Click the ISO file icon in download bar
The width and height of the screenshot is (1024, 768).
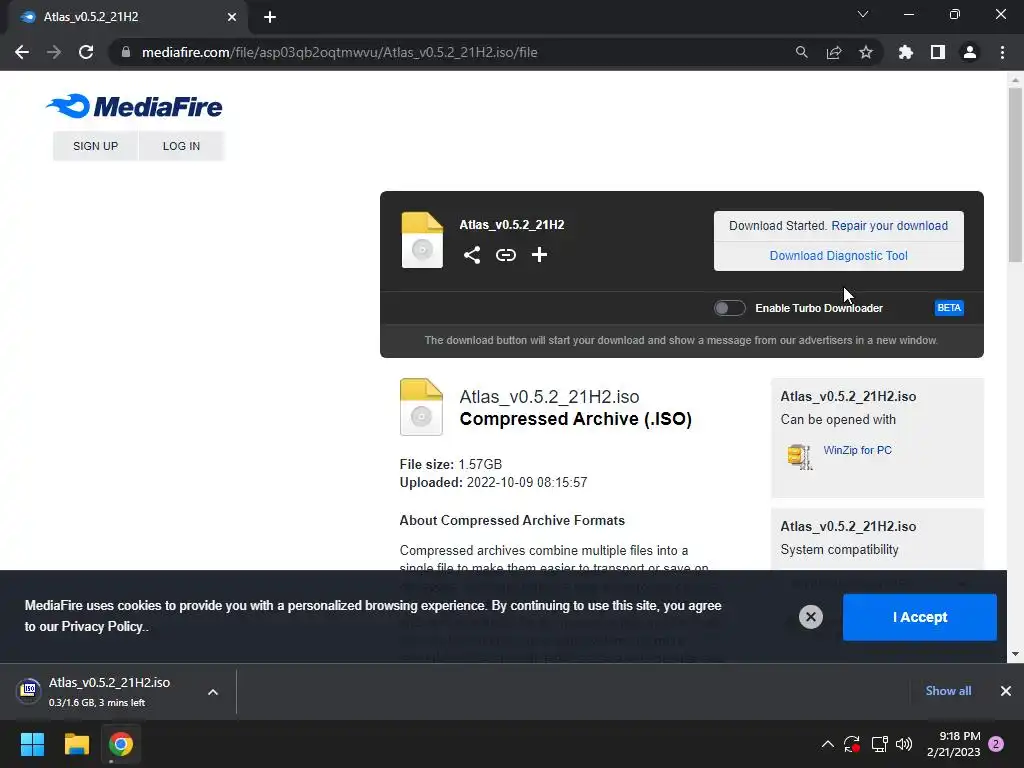(x=29, y=689)
